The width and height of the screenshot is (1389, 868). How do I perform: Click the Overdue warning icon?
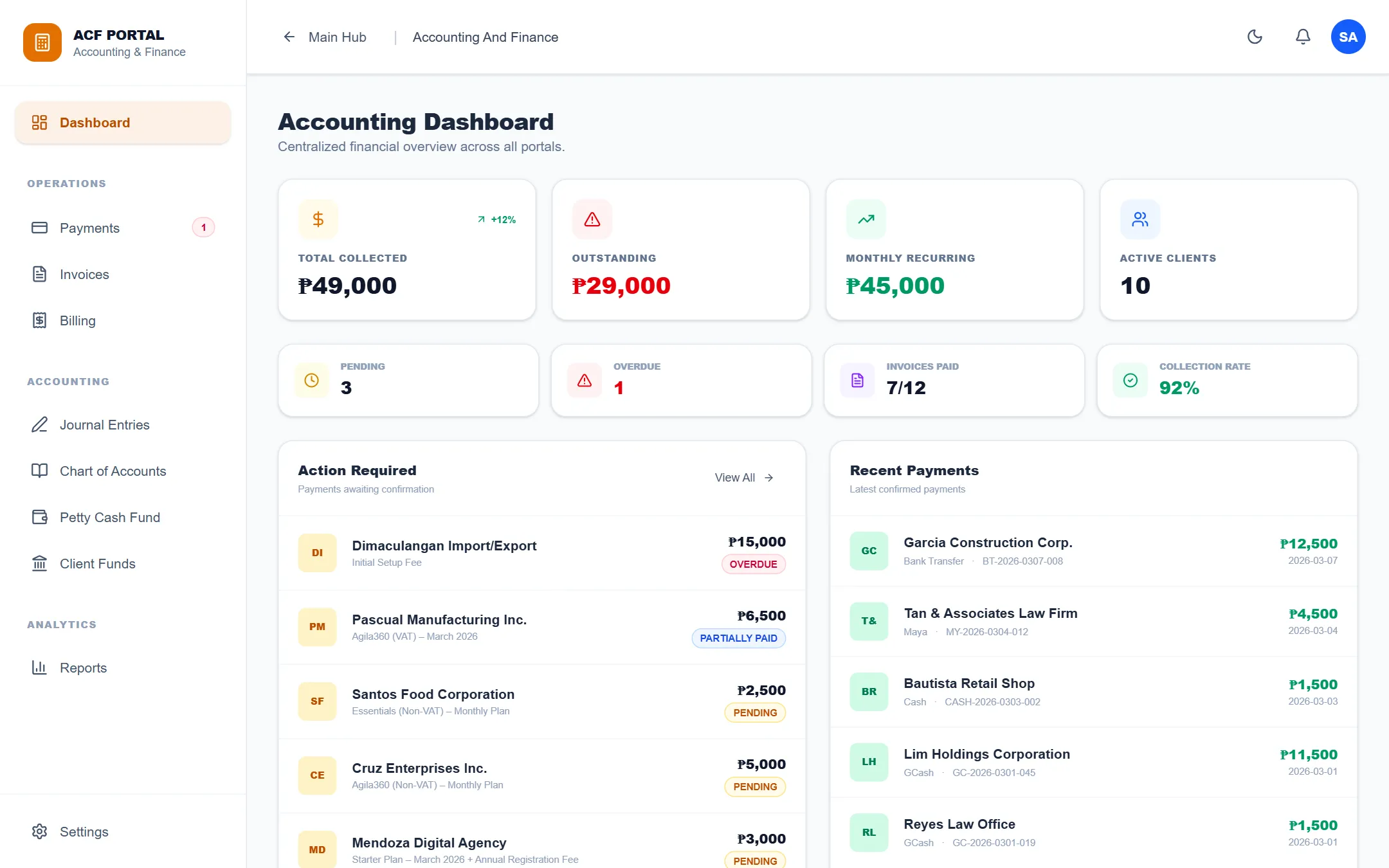pyautogui.click(x=584, y=380)
